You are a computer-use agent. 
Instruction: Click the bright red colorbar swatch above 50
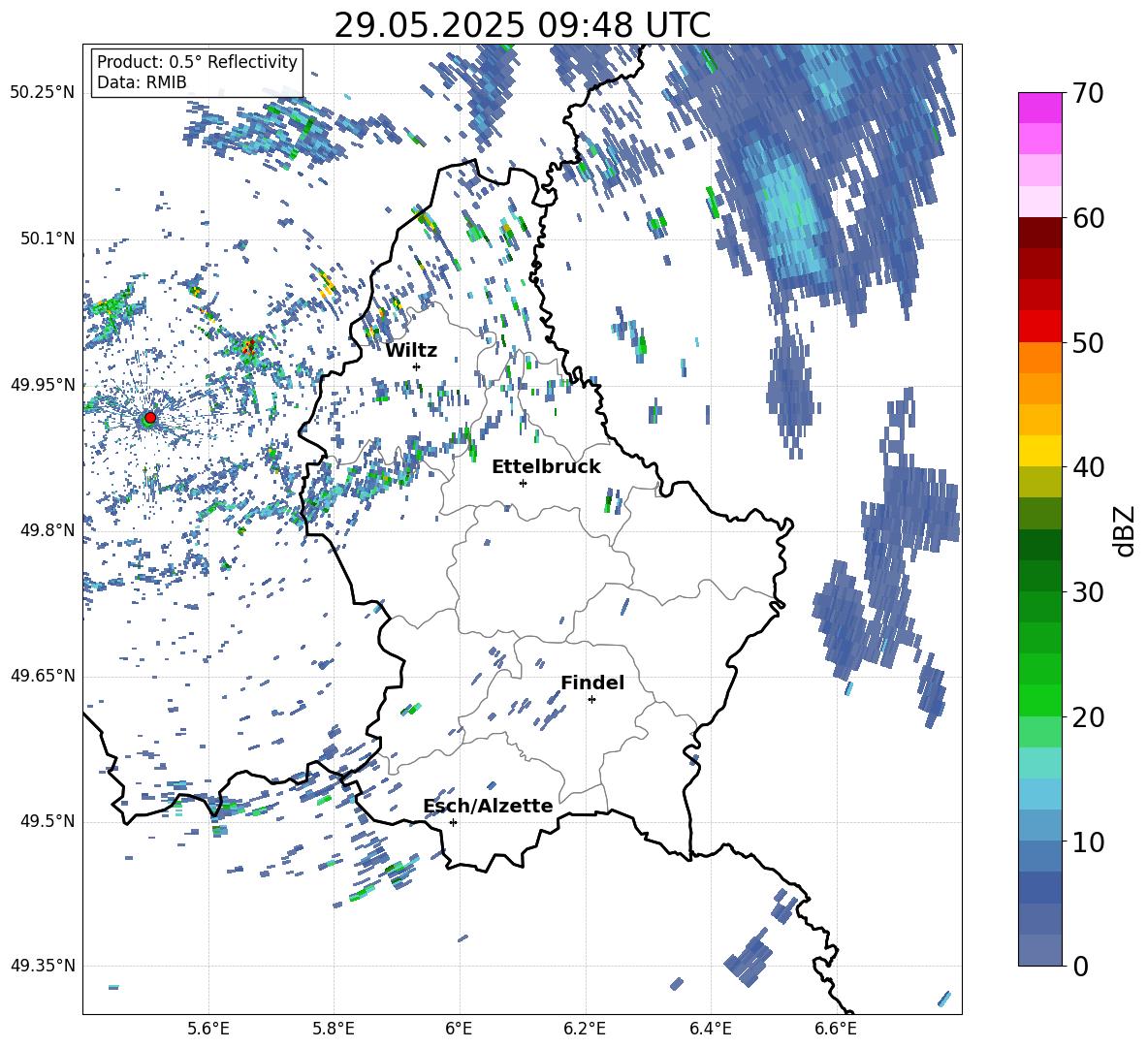(x=1039, y=327)
